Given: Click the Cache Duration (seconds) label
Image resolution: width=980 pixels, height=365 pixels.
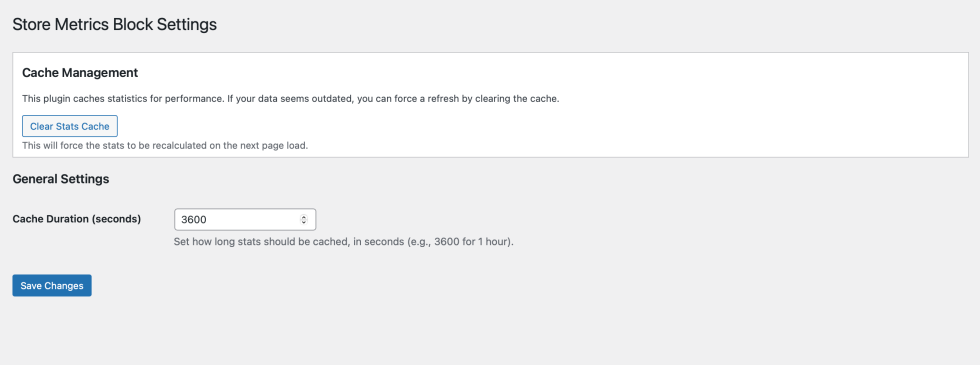Looking at the screenshot, I should [77, 219].
